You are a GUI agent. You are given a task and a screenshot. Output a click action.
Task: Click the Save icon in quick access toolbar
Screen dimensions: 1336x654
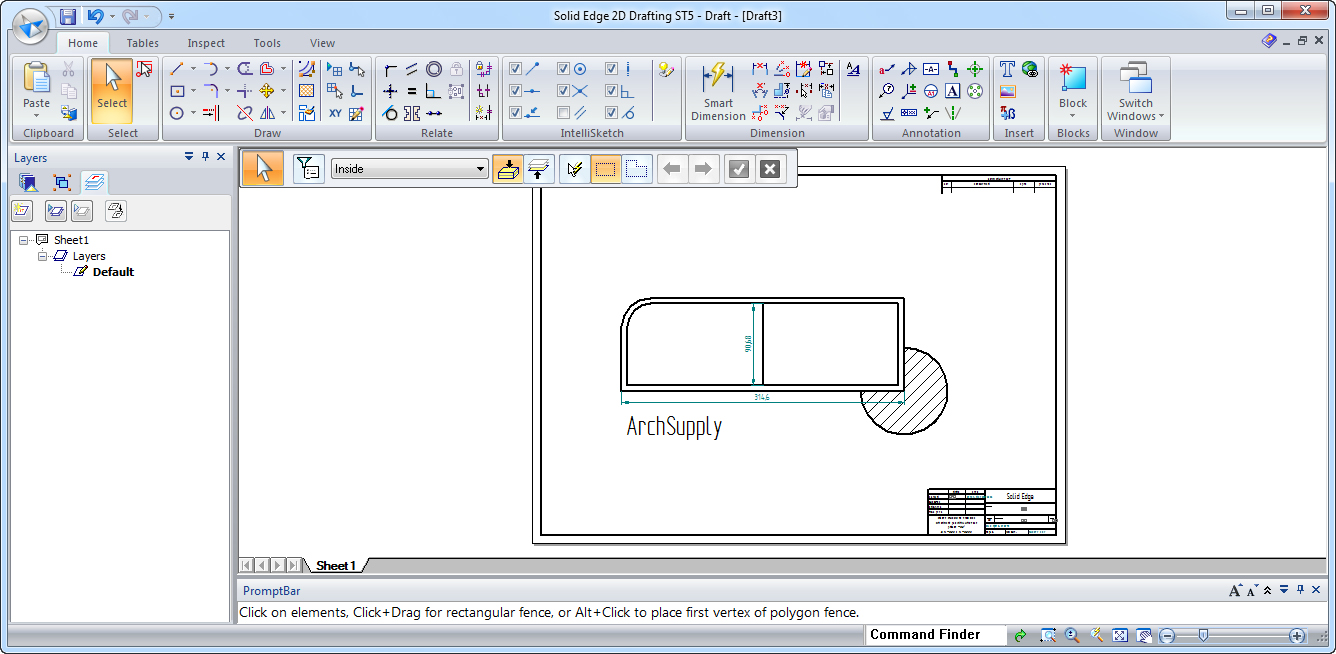click(68, 16)
